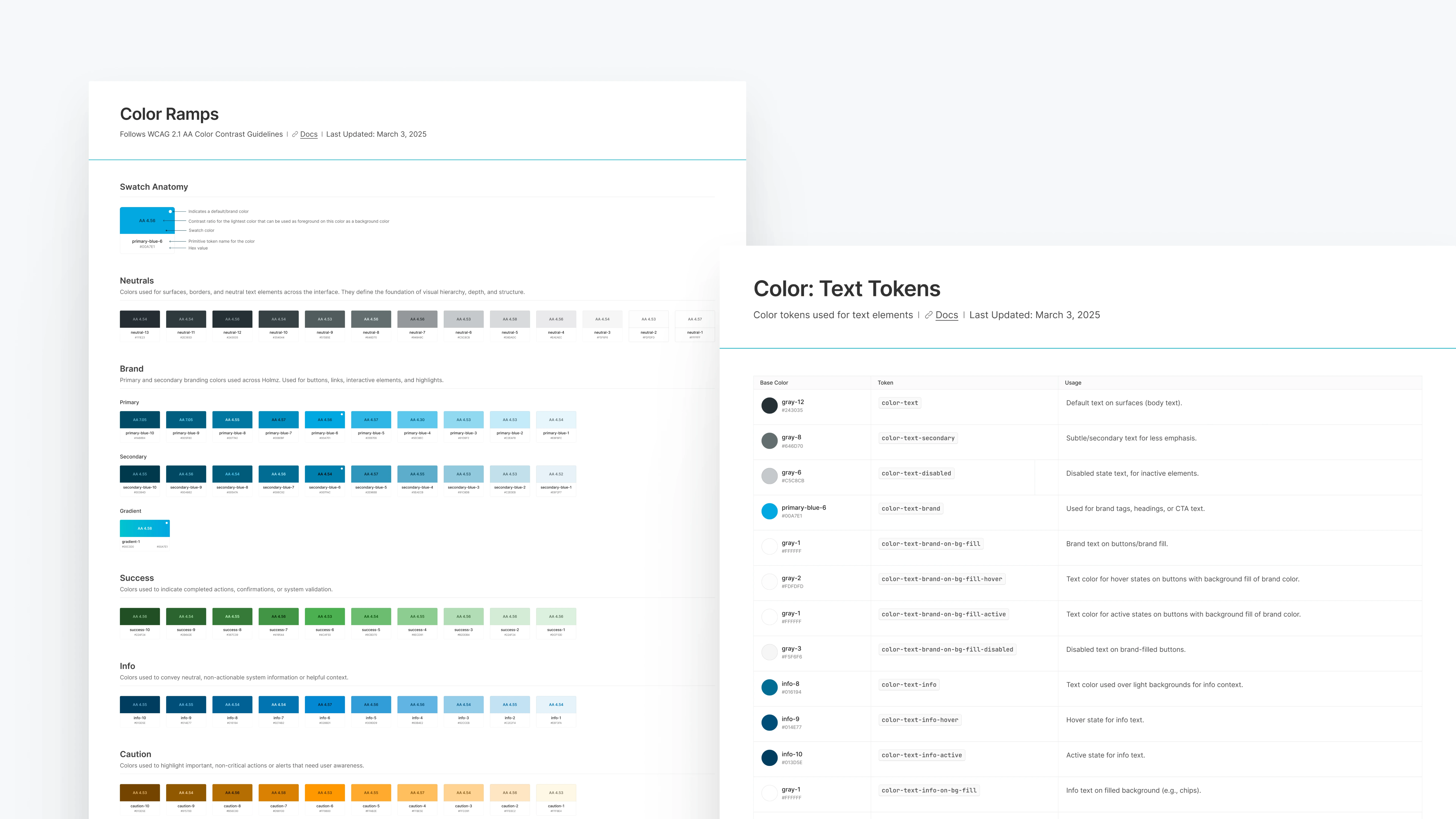This screenshot has width=1456, height=819.
Task: Click the Caution section heading
Action: tap(136, 755)
